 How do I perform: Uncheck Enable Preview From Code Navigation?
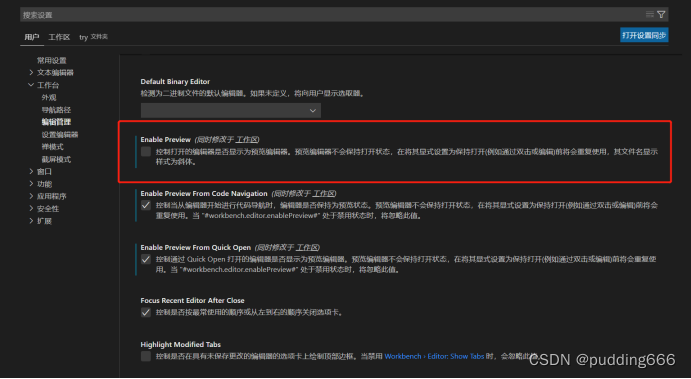pos(146,205)
